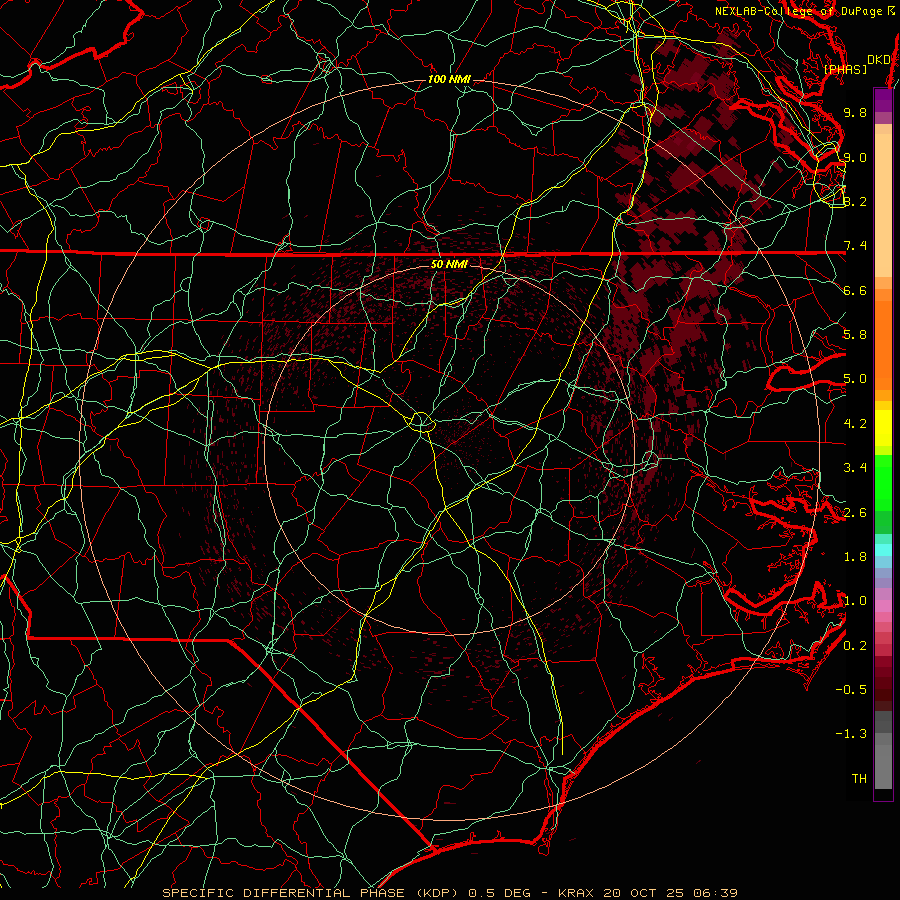This screenshot has width=900, height=900.
Task: Click the -0.5 value on the scale
Action: 851,690
